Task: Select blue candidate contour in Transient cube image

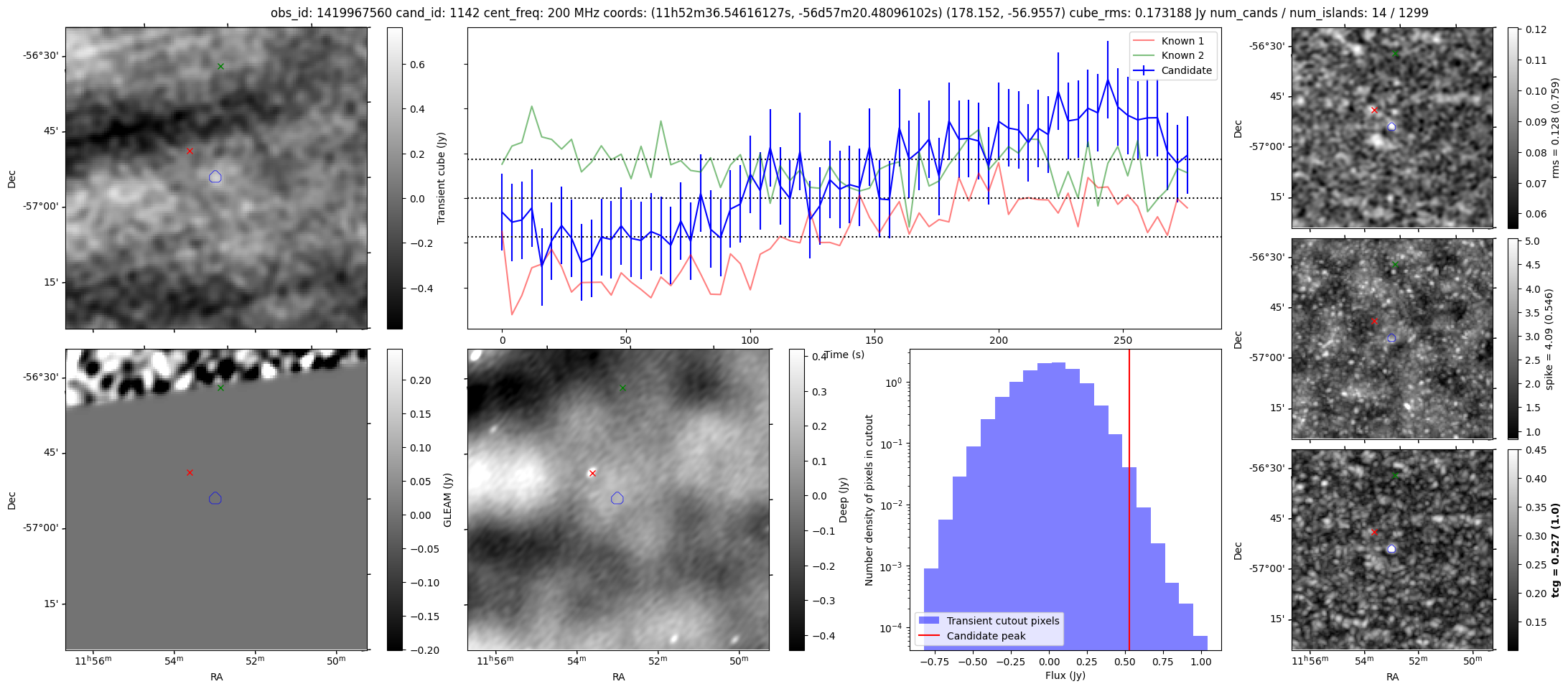Action: click(215, 177)
